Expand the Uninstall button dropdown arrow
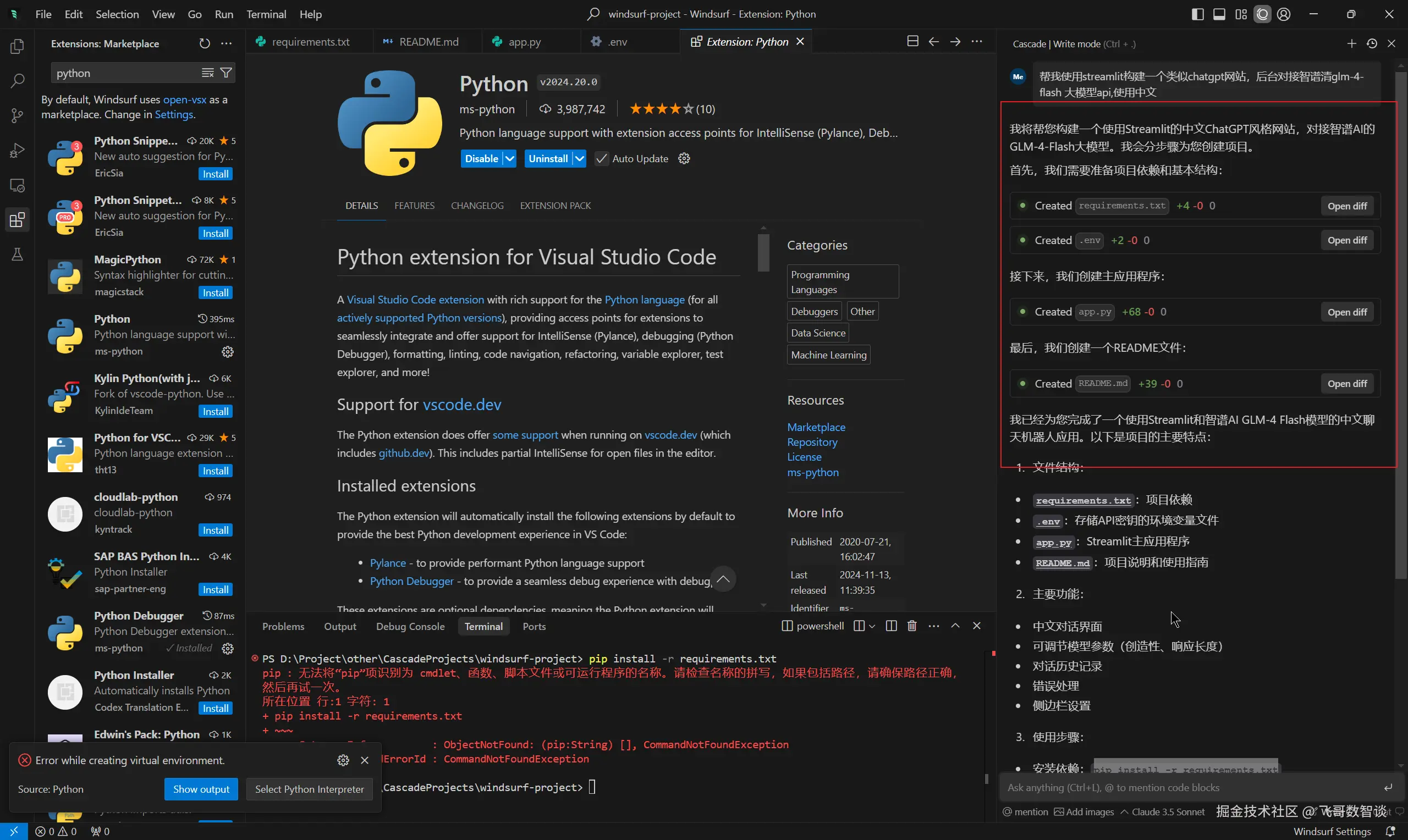The height and width of the screenshot is (840, 1408). pos(579,159)
